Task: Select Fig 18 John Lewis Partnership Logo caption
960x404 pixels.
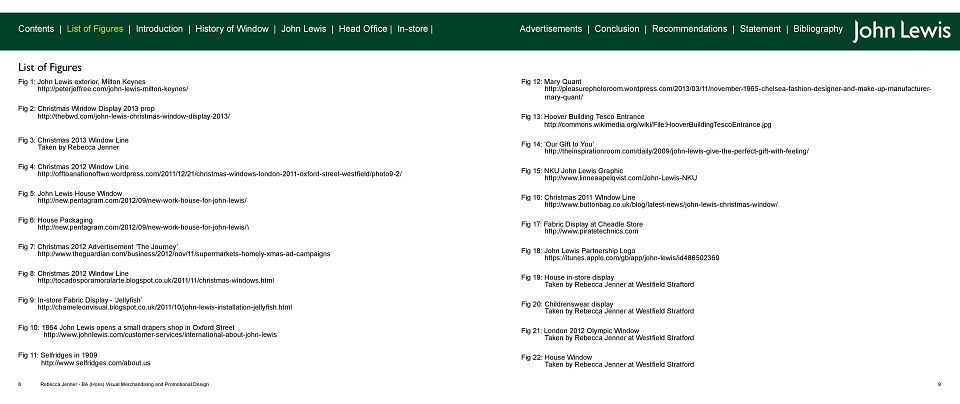Action: (579, 251)
